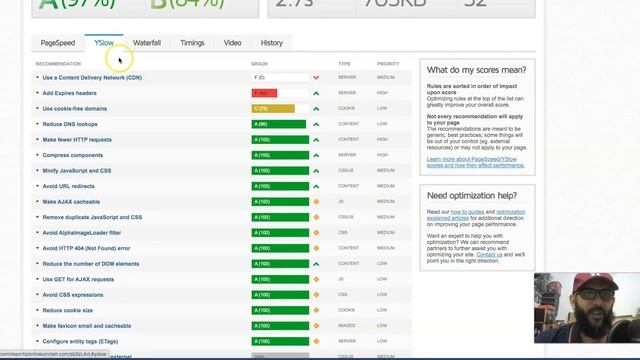Expand 'Make AJAX cacheable' row arrow
The image size is (640, 360).
(37, 202)
